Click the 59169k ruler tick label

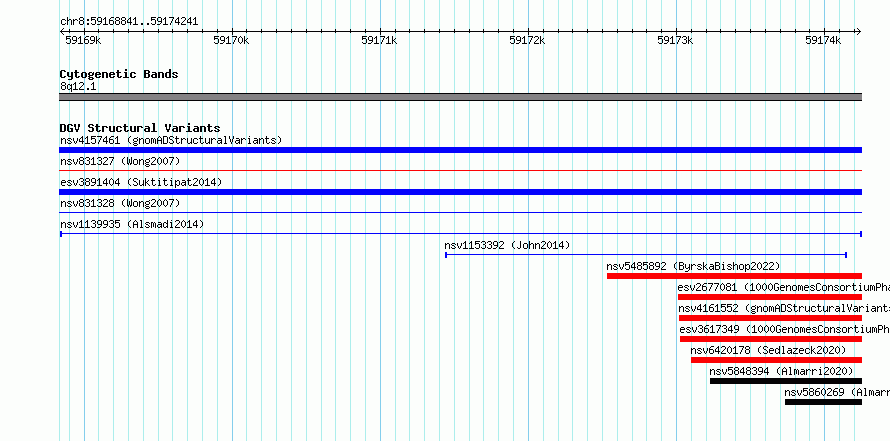83,40
